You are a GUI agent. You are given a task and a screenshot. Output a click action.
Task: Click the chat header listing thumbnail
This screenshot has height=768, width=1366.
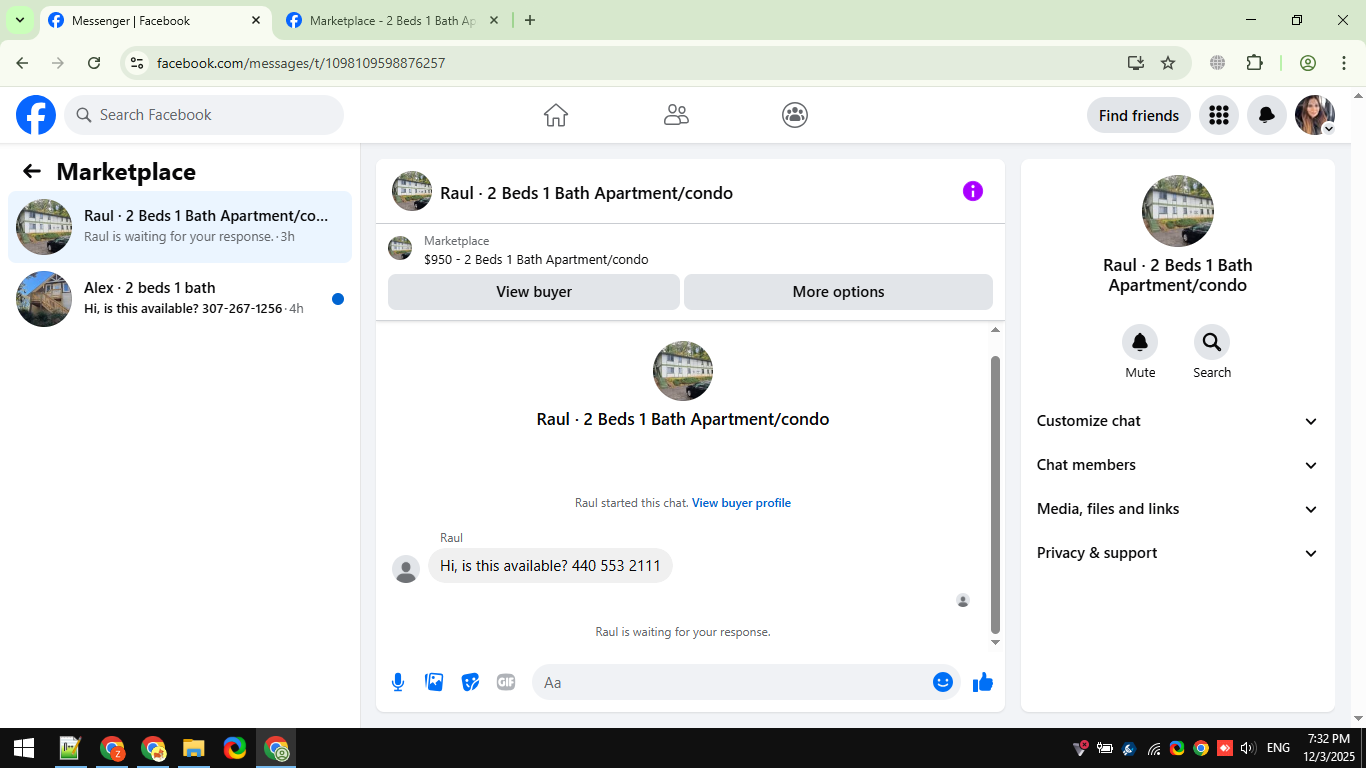click(x=412, y=191)
